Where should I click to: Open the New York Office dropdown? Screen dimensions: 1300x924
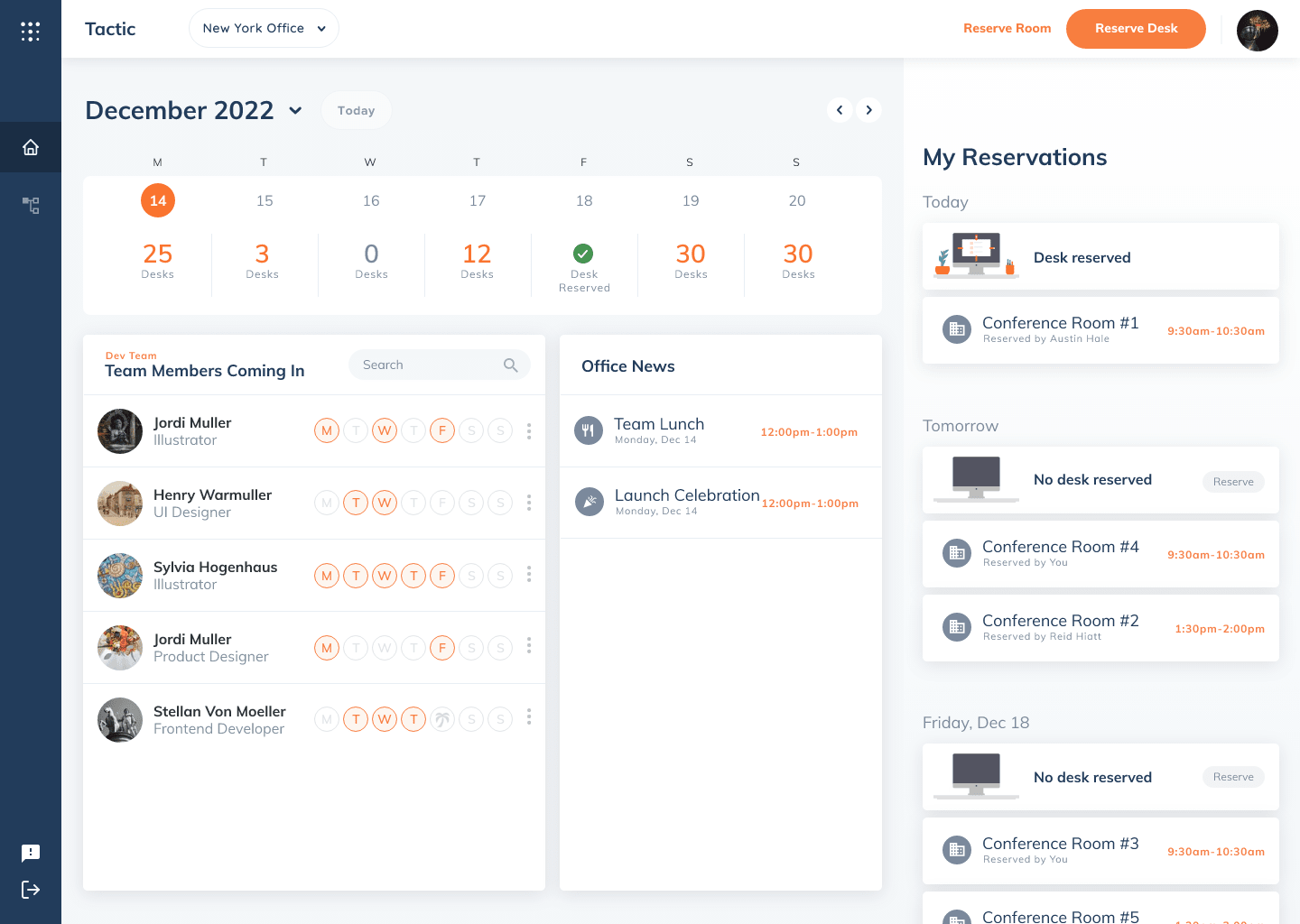click(264, 28)
